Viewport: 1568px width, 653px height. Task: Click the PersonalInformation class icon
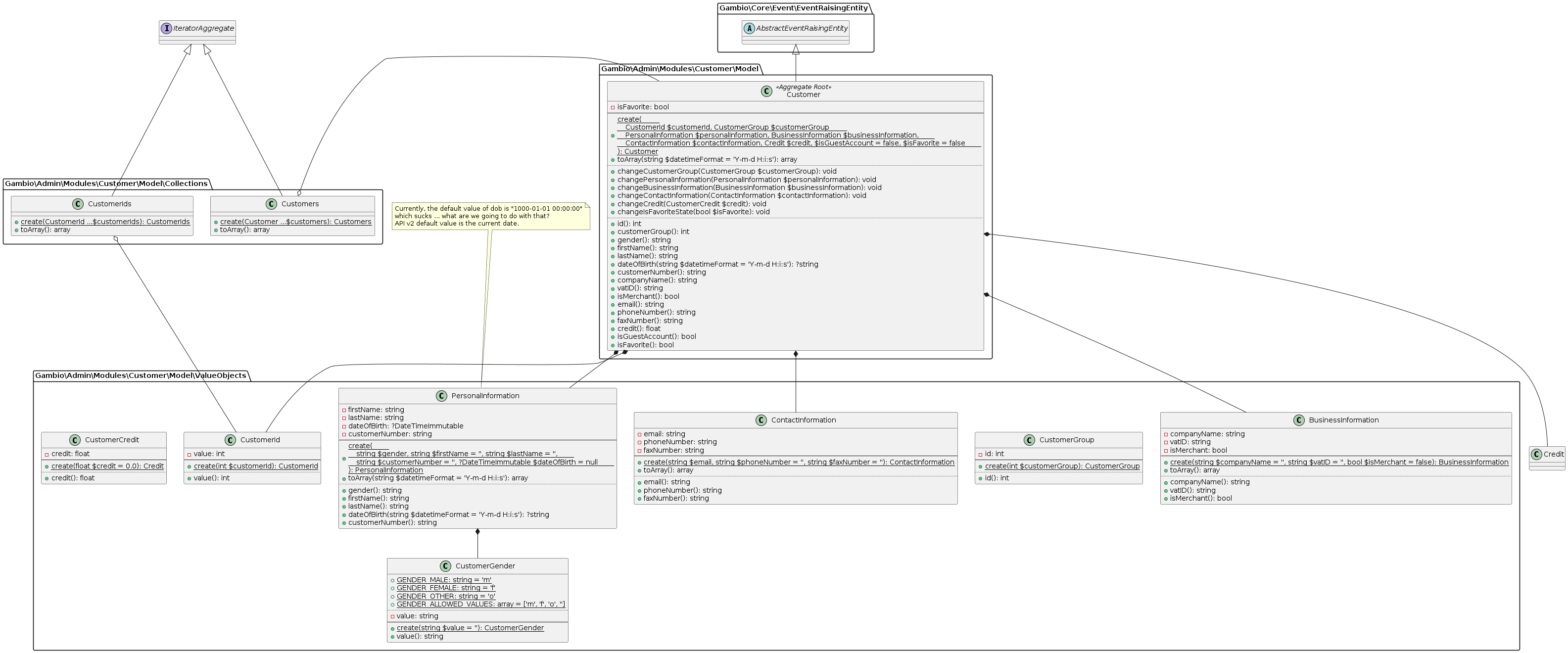(442, 396)
